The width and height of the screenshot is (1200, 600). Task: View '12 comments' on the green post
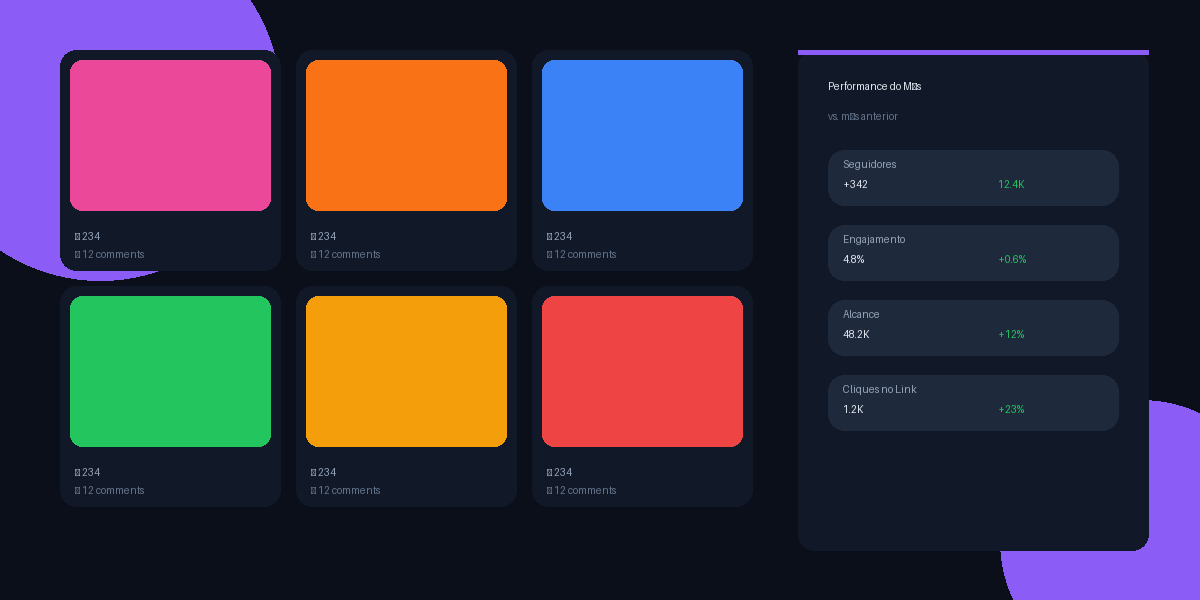click(110, 490)
